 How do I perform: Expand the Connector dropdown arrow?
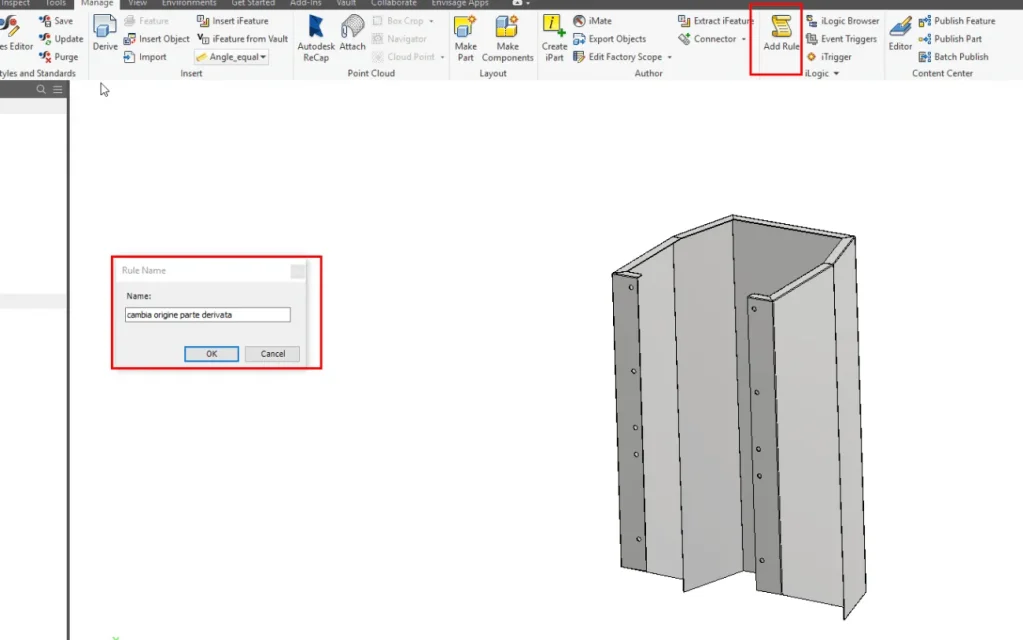[744, 39]
